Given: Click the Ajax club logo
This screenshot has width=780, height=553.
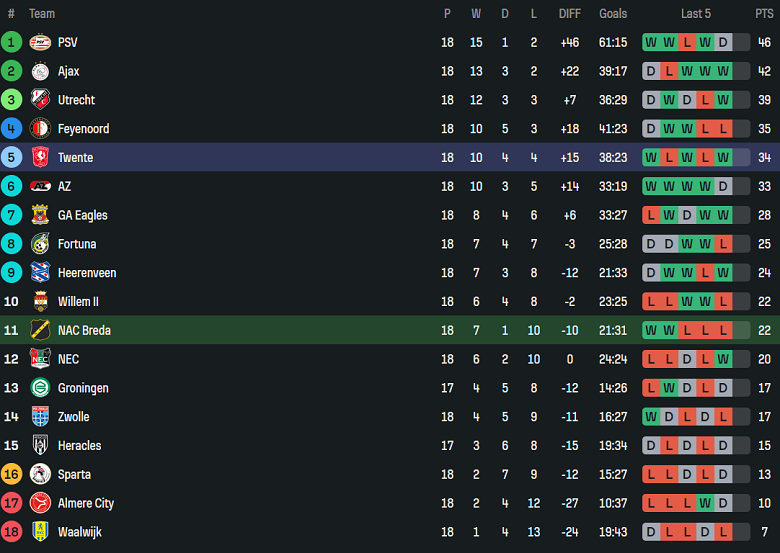Looking at the screenshot, I should pyautogui.click(x=40, y=71).
